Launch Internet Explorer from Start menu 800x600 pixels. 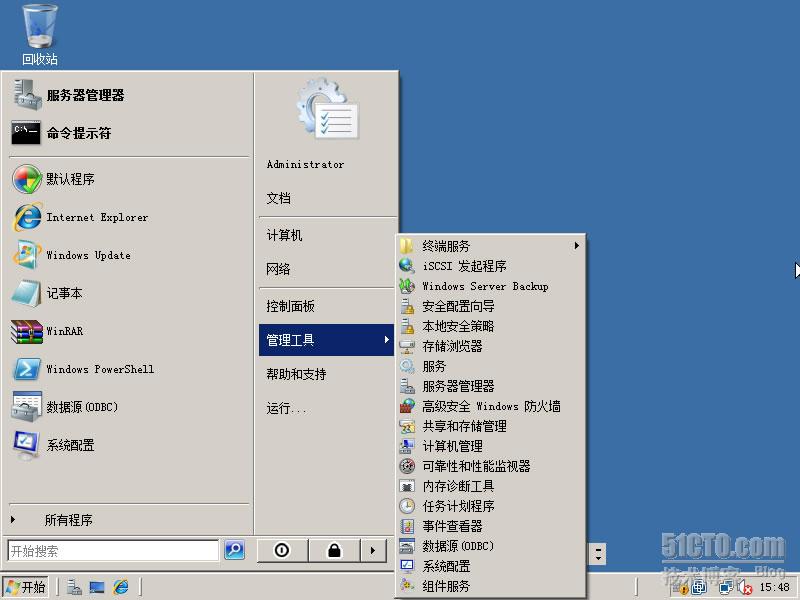96,217
